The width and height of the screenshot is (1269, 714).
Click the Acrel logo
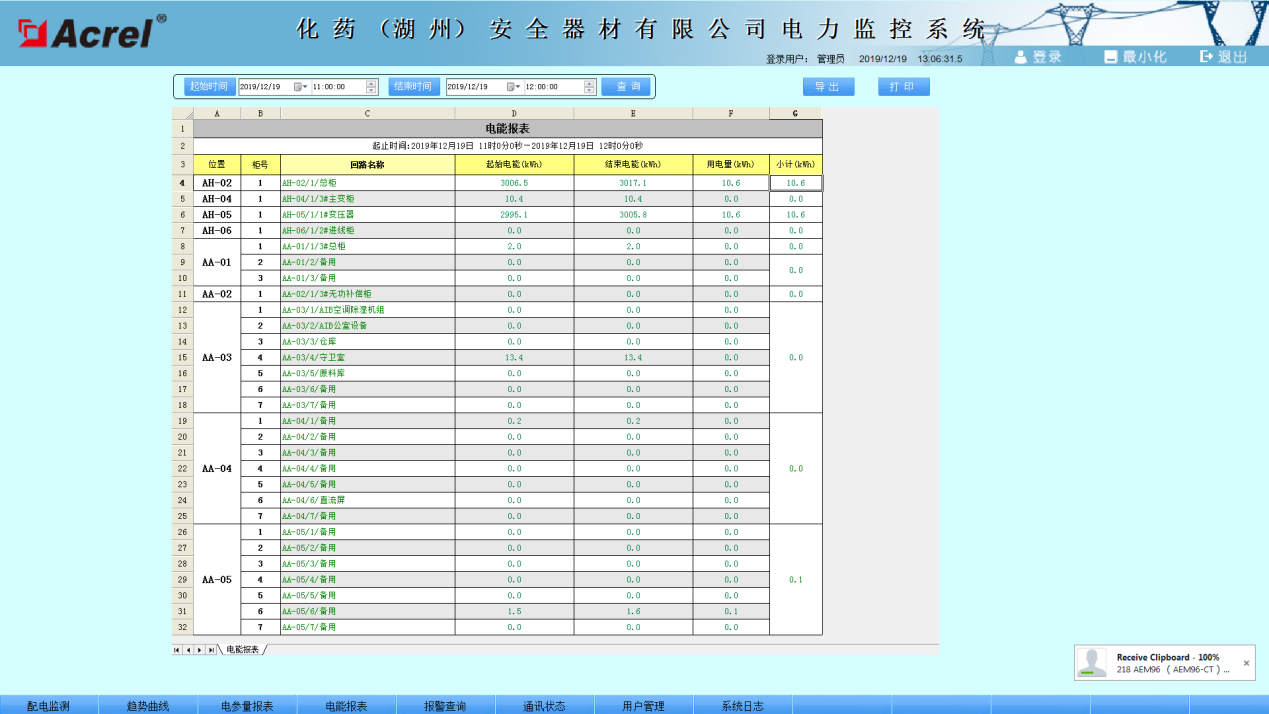point(86,32)
